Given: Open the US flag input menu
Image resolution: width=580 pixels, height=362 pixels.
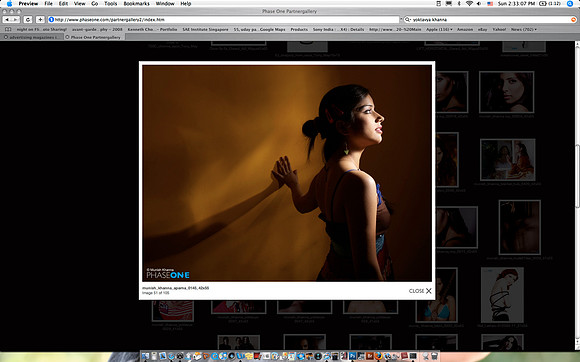Looking at the screenshot, I should (490, 4).
